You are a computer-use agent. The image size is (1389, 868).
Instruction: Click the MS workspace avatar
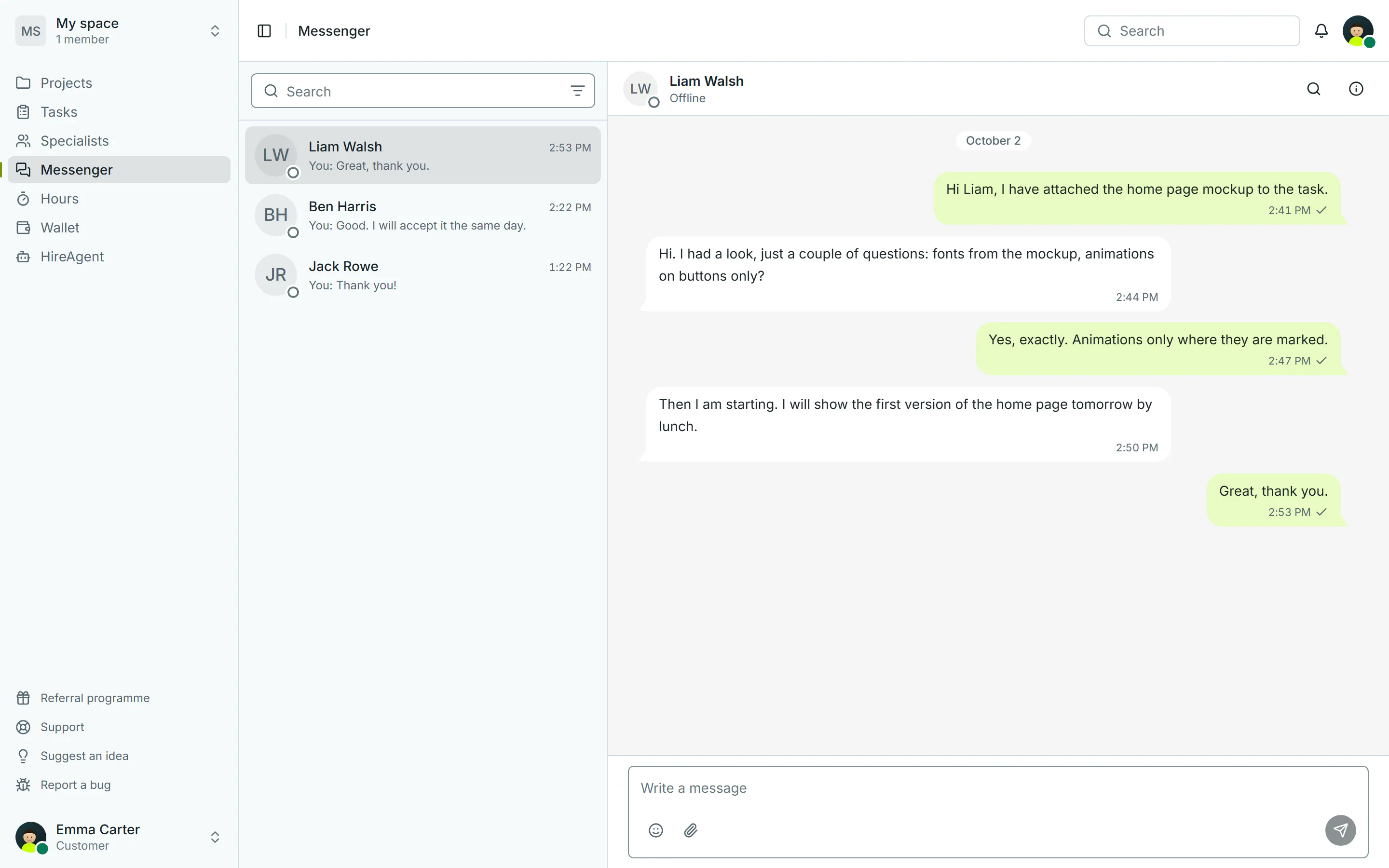(x=30, y=31)
